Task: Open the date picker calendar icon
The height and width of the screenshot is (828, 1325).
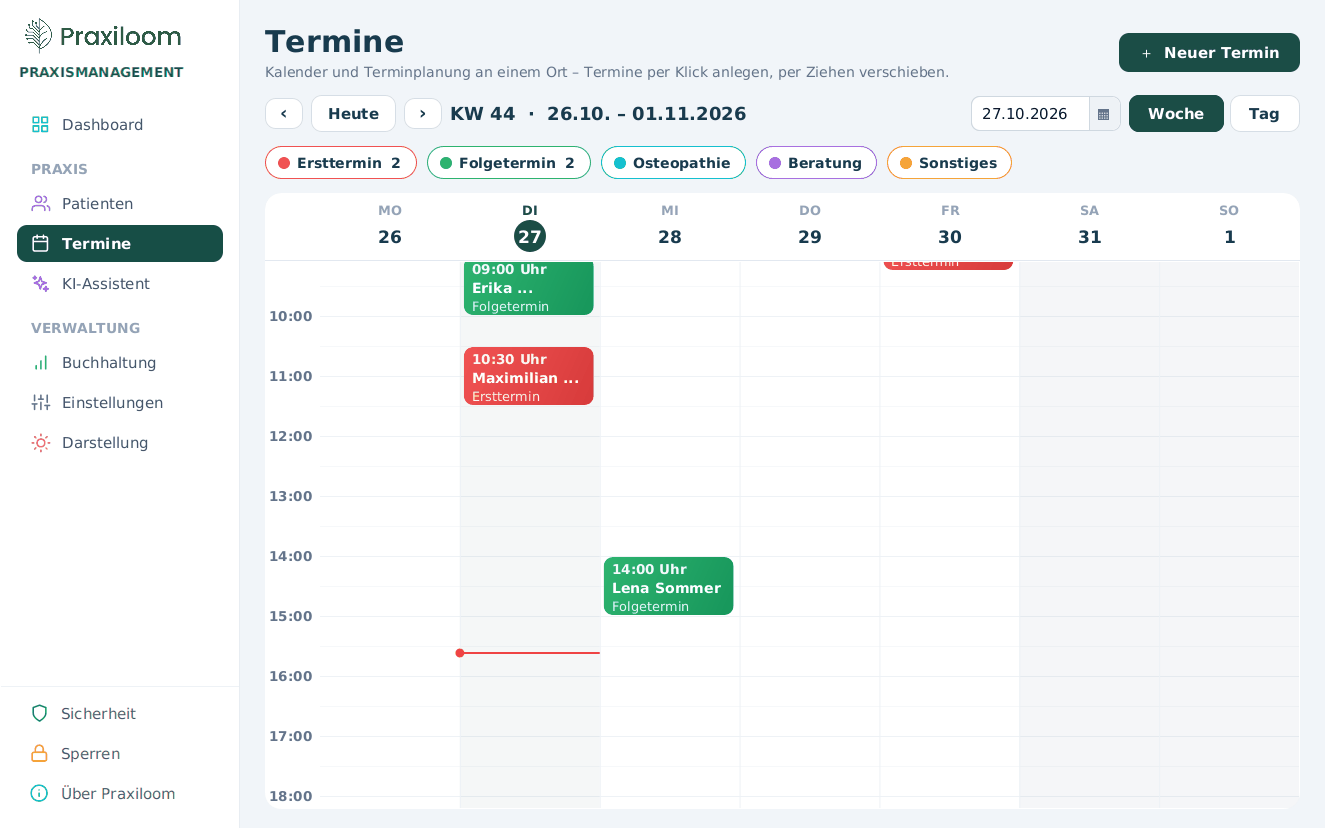Action: (1104, 114)
